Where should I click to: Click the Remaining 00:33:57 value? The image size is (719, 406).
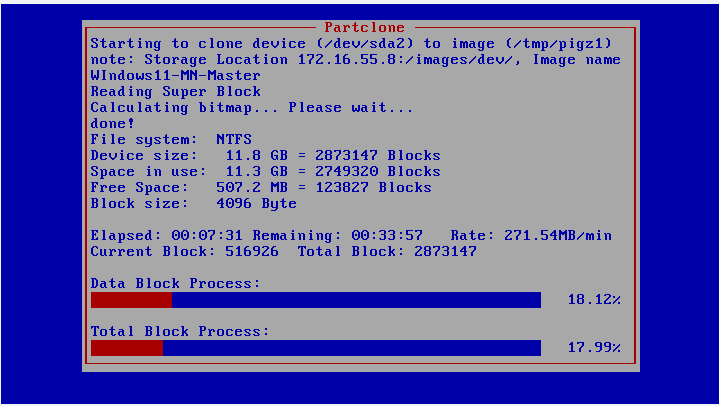(387, 235)
